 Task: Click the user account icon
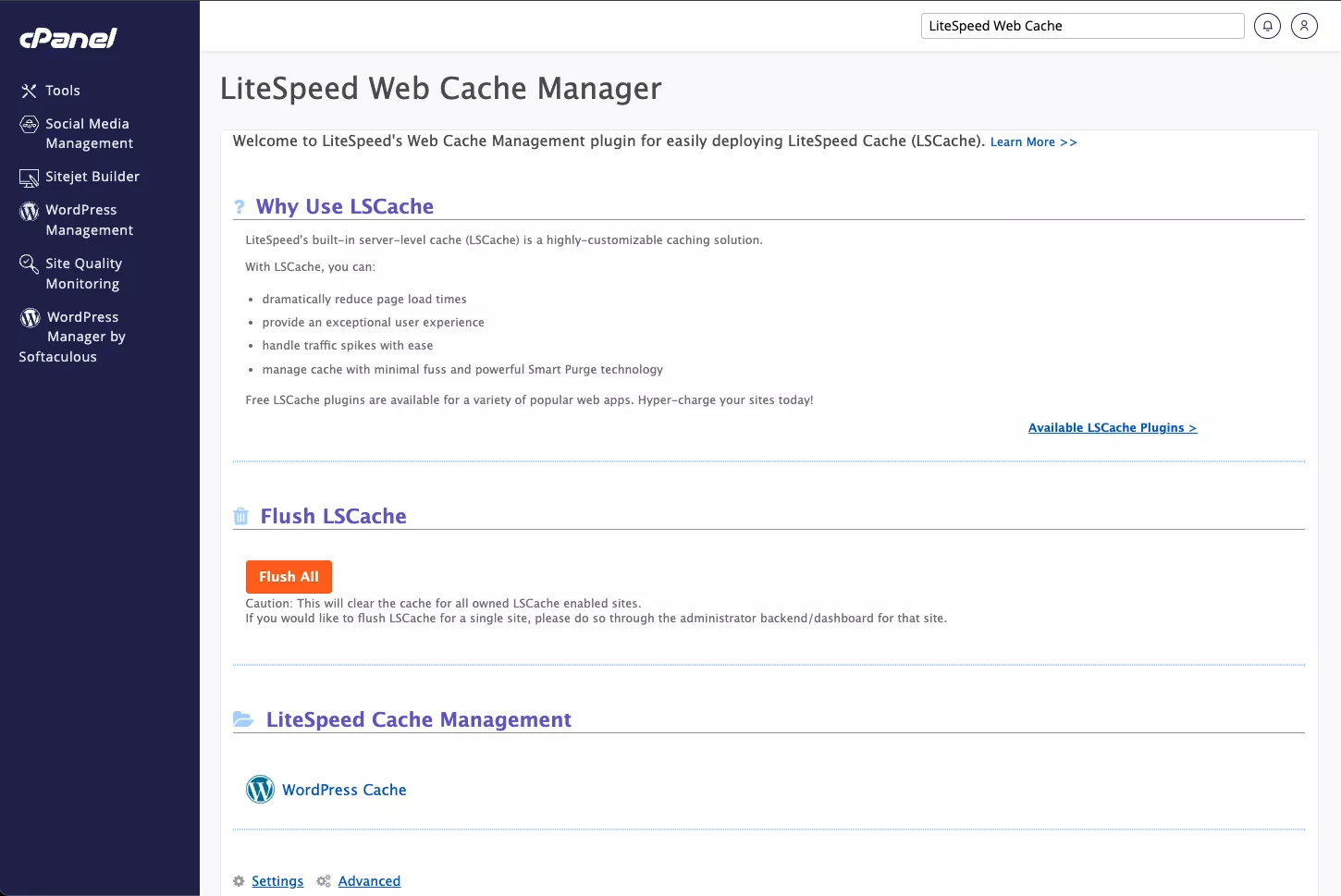pos(1304,25)
